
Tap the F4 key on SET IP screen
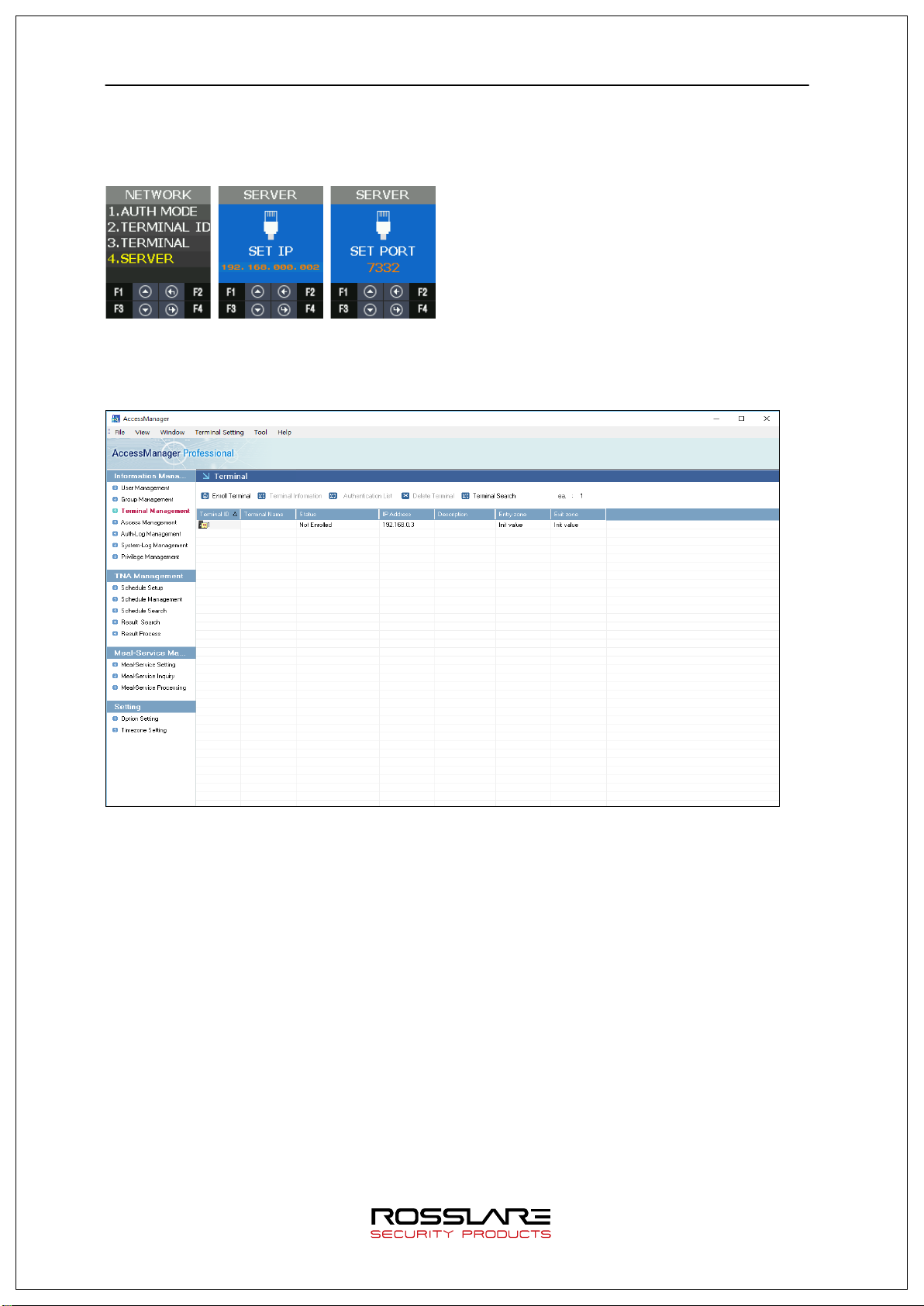(x=310, y=309)
